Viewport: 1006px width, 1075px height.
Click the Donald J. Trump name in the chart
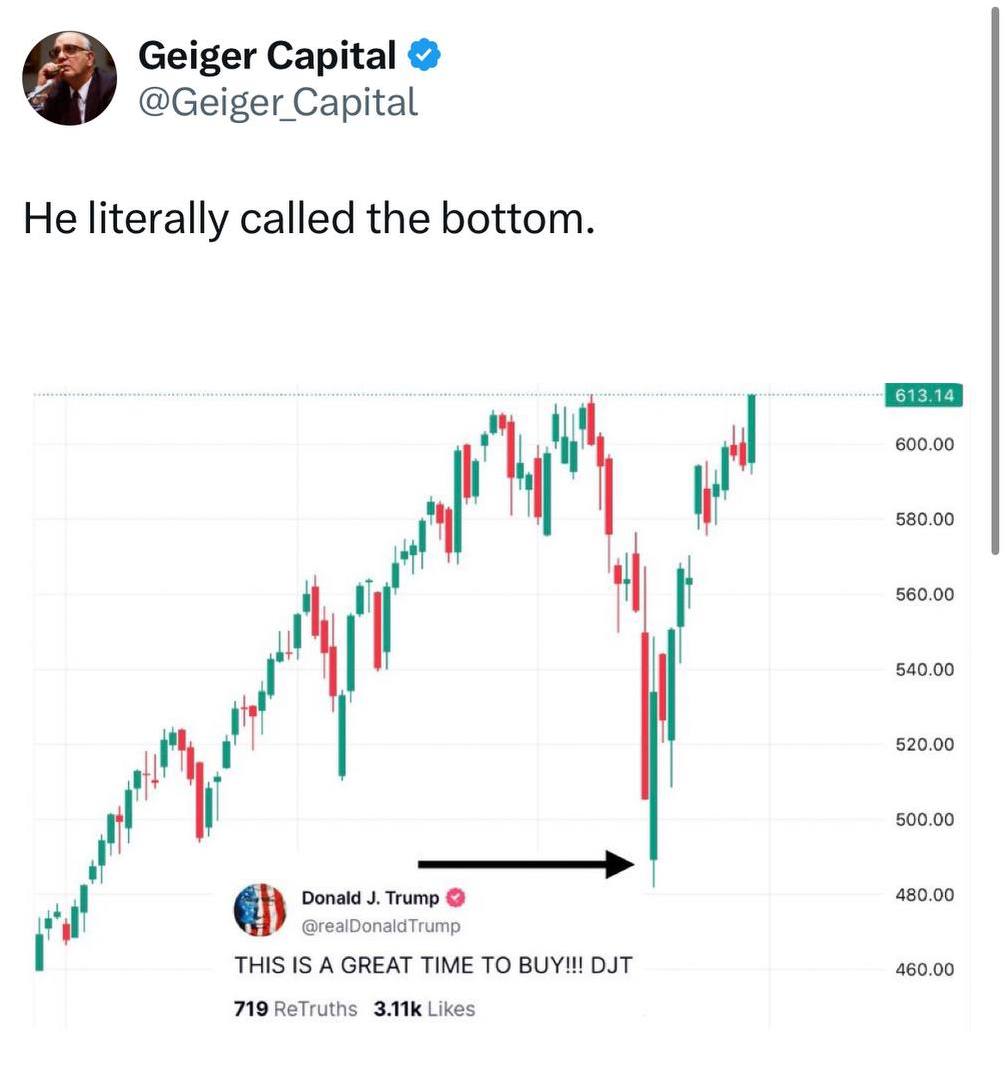(370, 898)
